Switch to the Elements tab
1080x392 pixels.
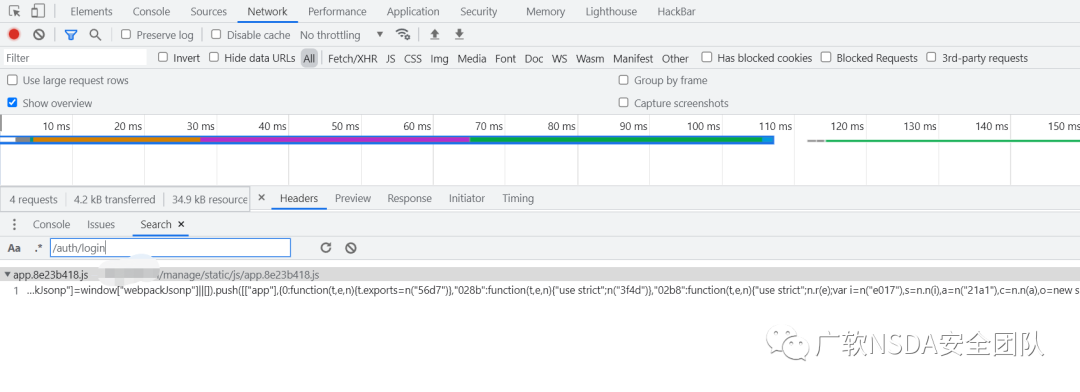[x=92, y=12]
